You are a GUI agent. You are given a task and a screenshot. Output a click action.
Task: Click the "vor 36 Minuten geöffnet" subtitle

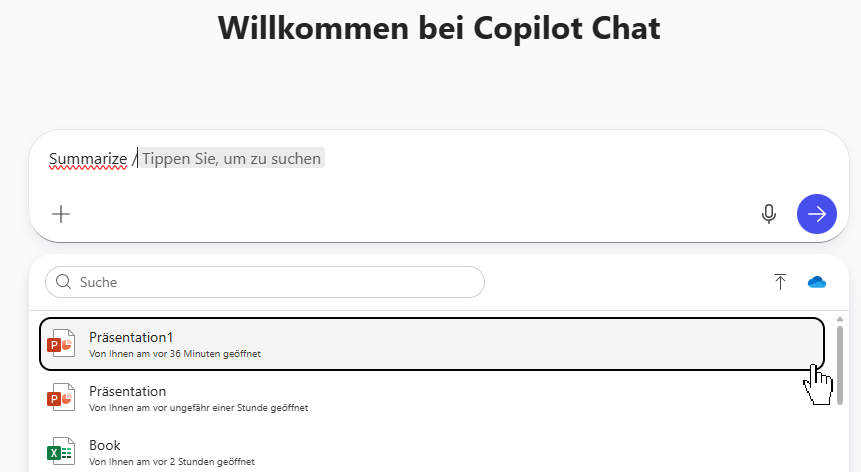click(x=175, y=354)
